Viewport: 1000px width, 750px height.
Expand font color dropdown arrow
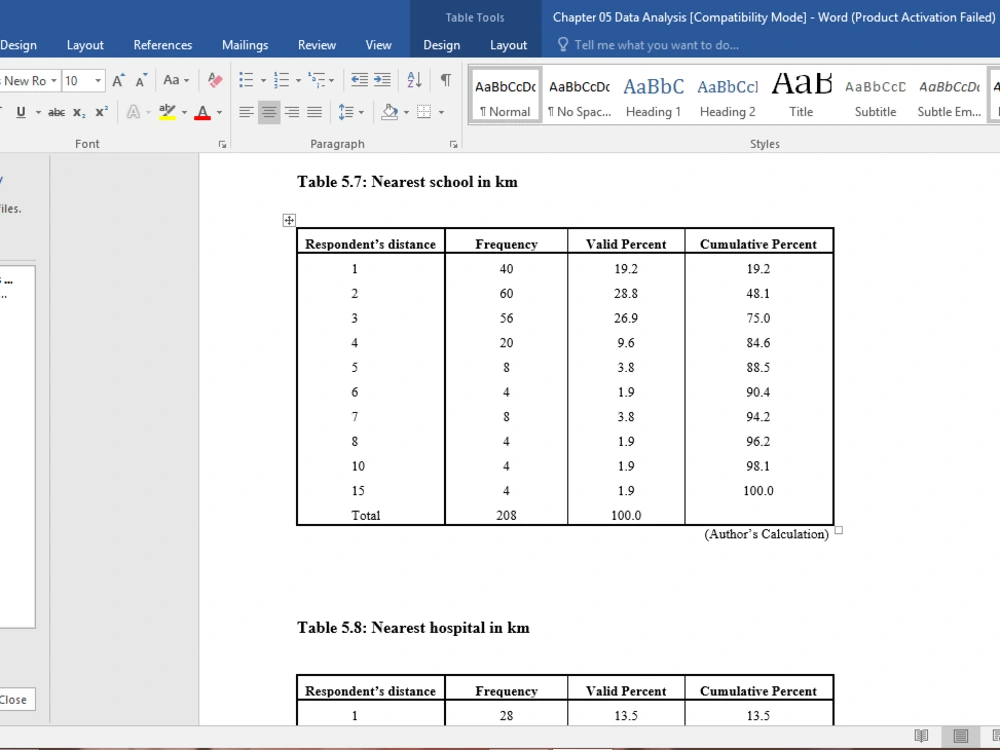pos(219,113)
